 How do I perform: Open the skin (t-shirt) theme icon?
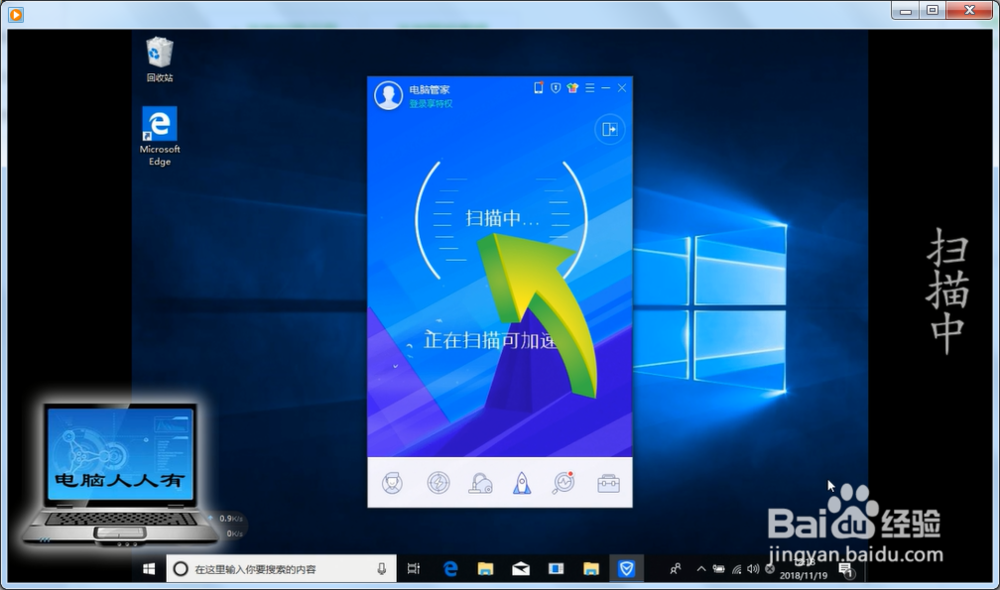coord(573,88)
